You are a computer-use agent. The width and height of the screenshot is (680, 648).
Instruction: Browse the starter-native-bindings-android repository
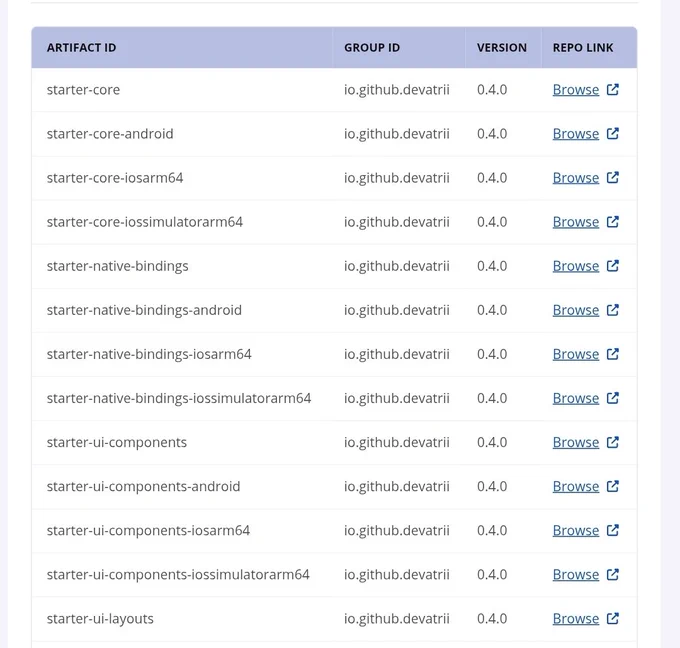[575, 310]
